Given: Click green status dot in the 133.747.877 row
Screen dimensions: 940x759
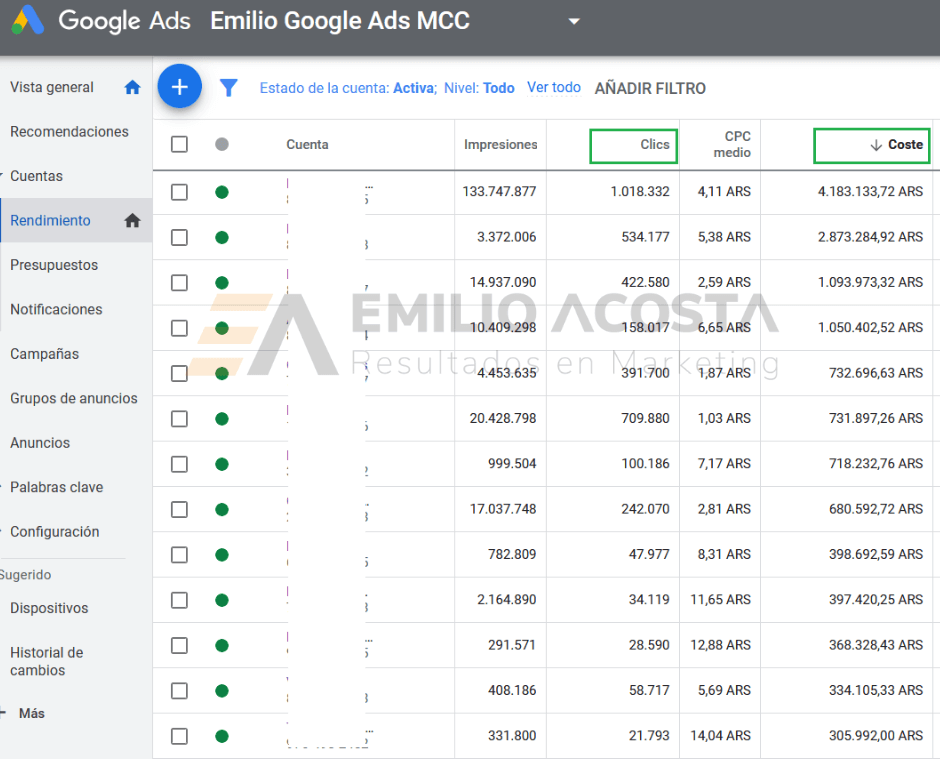Looking at the screenshot, I should click(x=222, y=192).
